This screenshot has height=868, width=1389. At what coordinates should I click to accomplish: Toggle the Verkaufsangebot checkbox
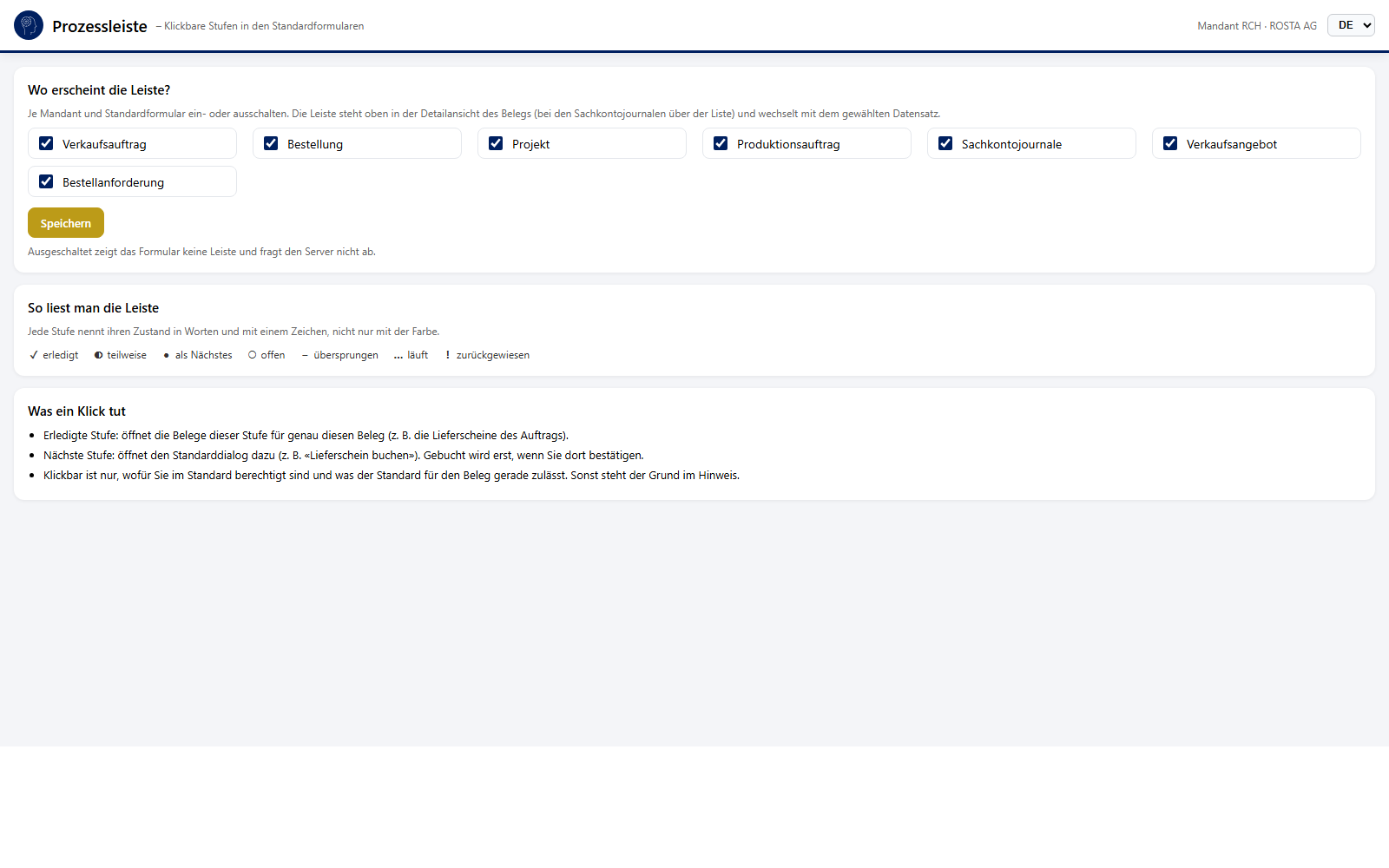click(1170, 143)
